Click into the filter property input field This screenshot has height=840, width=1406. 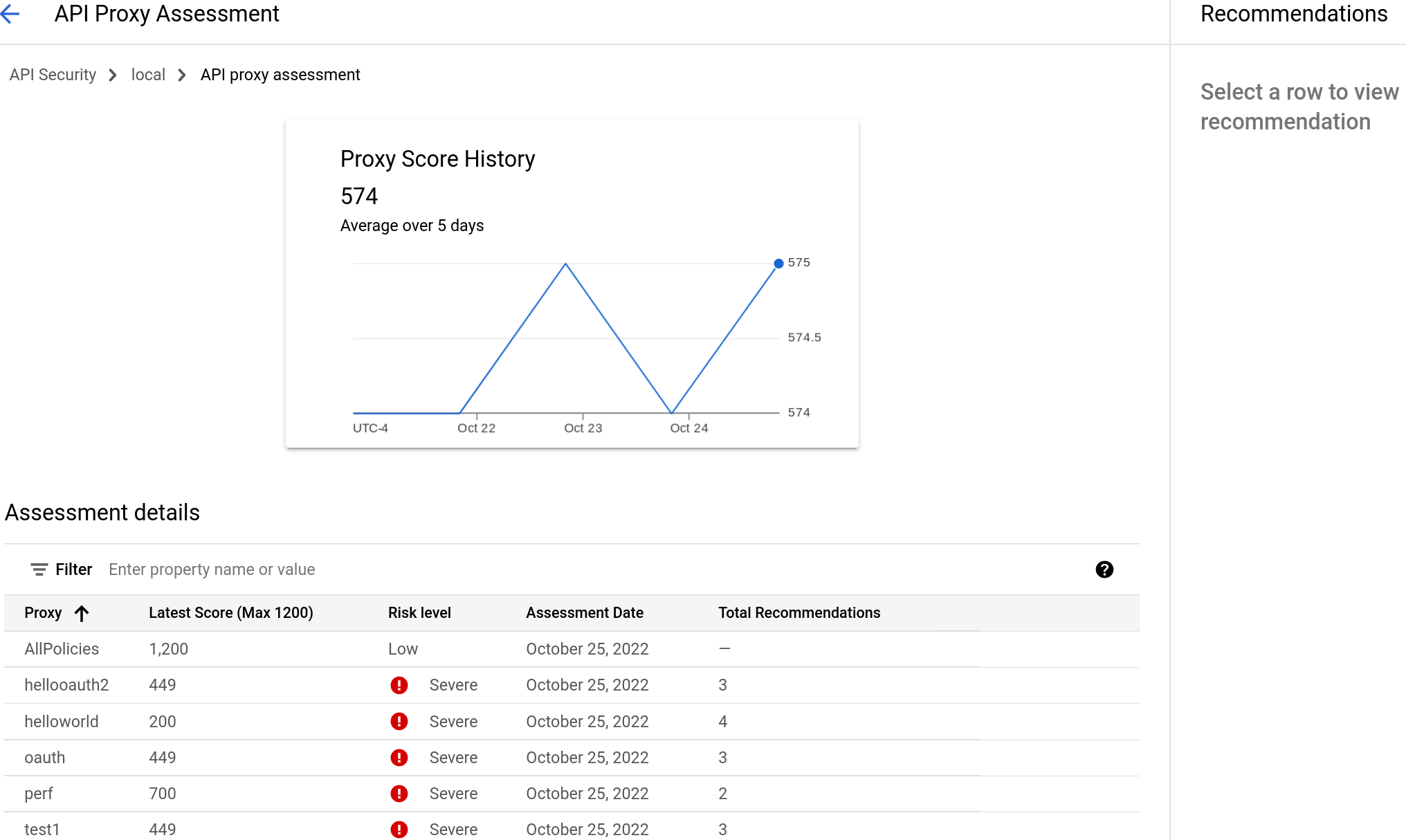(212, 569)
